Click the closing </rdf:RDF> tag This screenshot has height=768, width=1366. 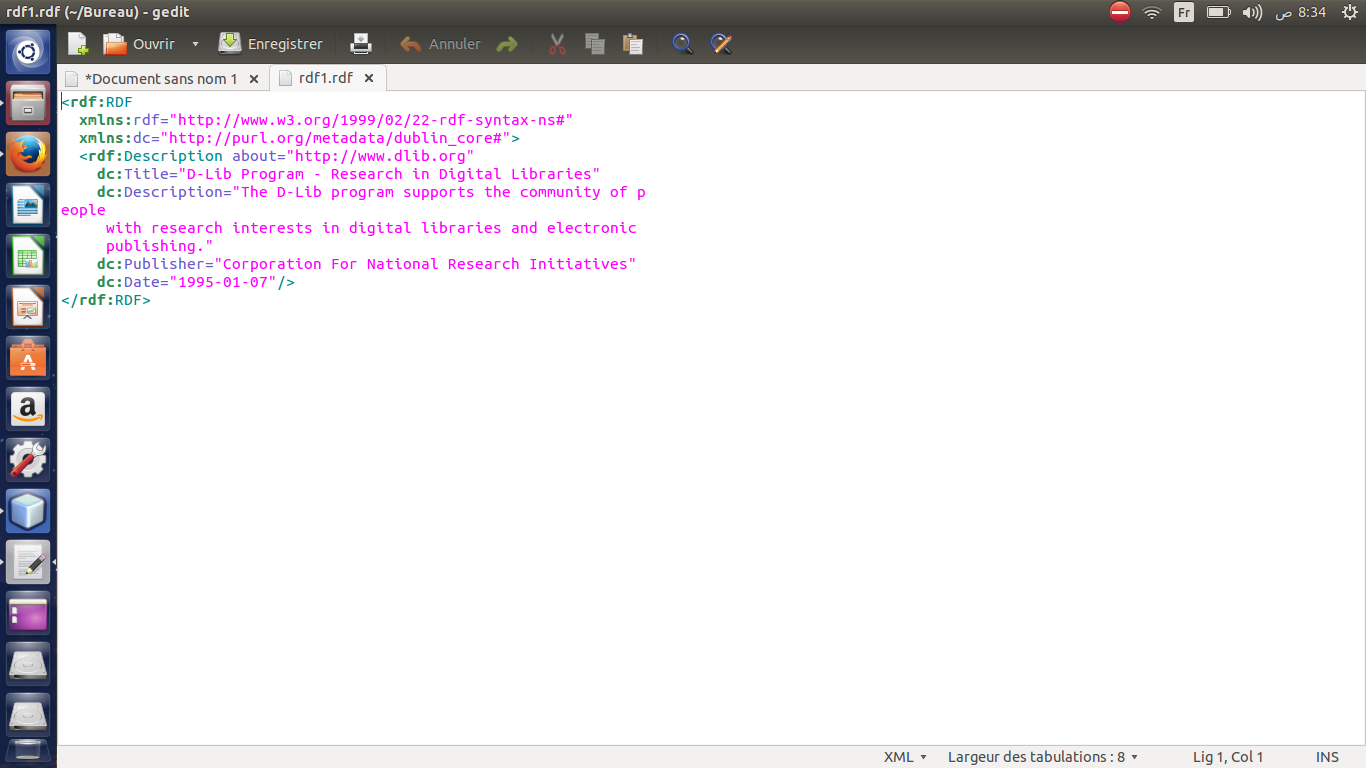click(106, 300)
